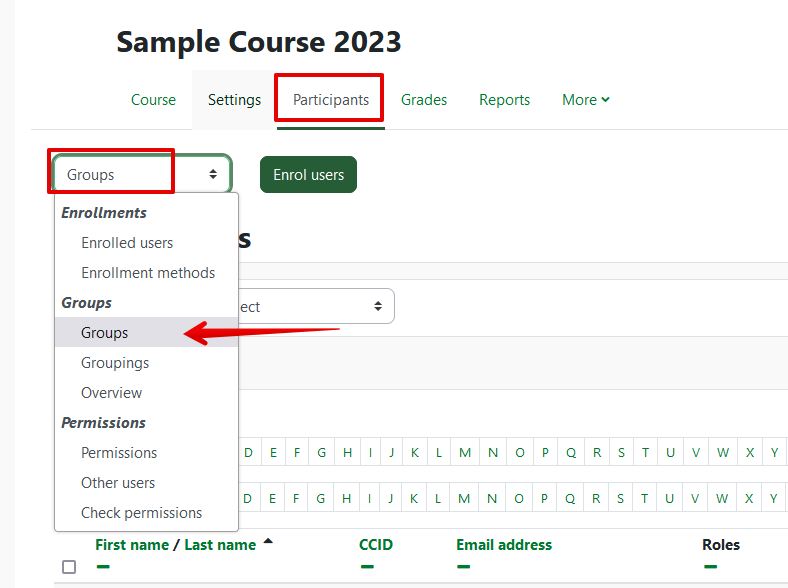788x588 pixels.
Task: Select Check permissions option
Action: pos(141,513)
